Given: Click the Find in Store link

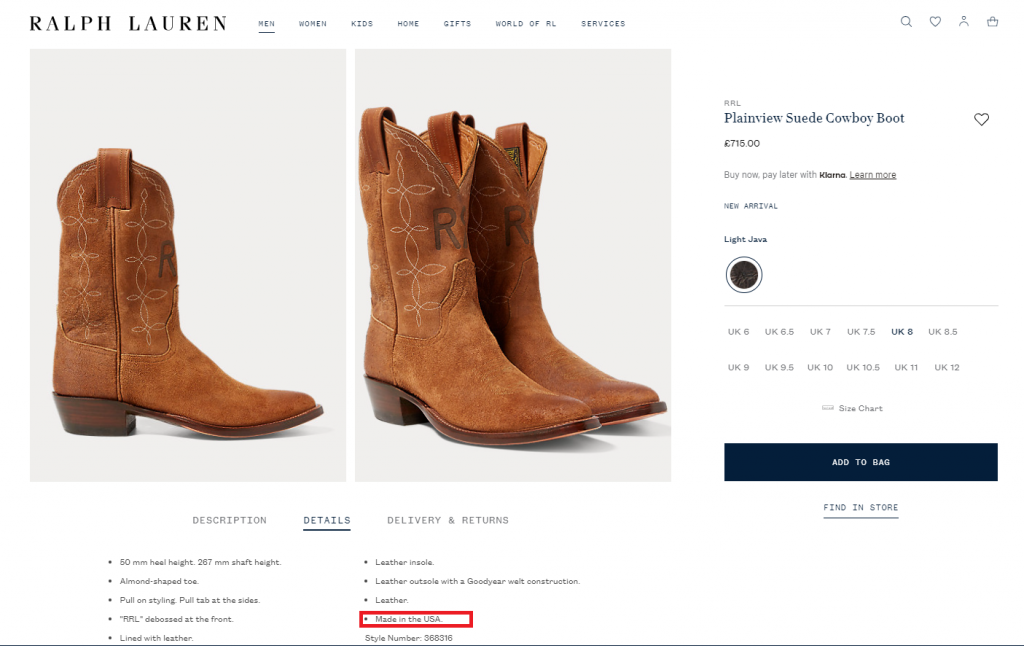Looking at the screenshot, I should point(860,508).
